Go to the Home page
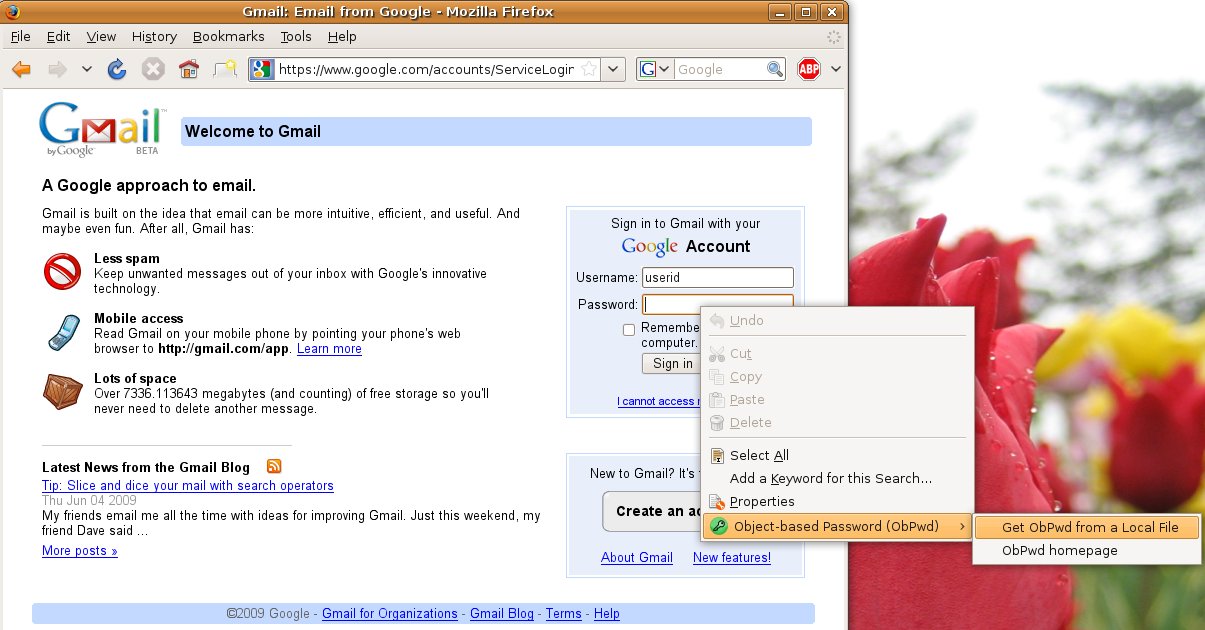Image resolution: width=1205 pixels, height=630 pixels. tap(188, 69)
